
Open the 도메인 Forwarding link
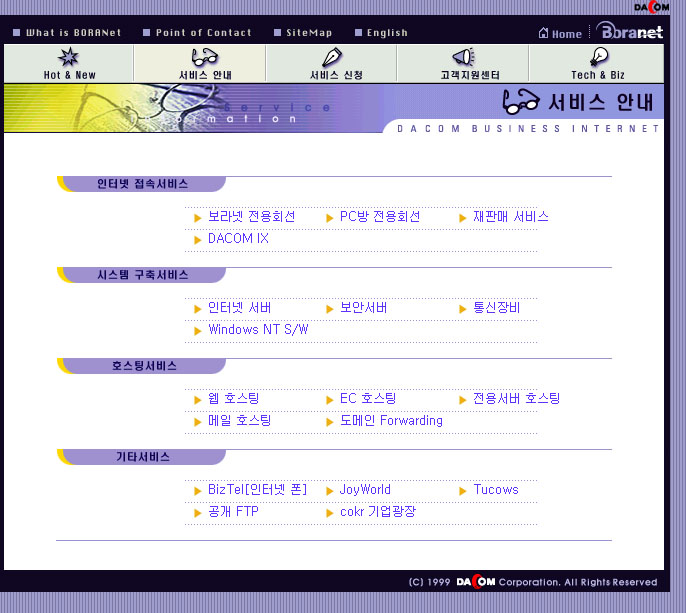(391, 420)
